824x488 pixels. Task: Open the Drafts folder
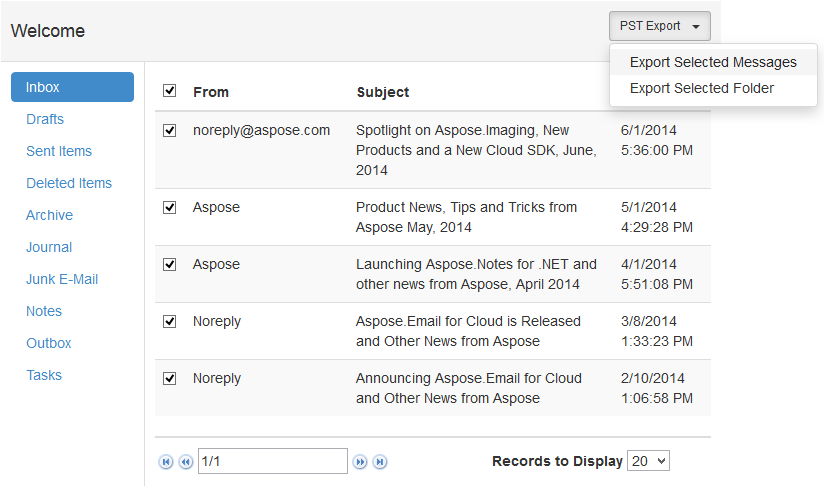point(45,119)
